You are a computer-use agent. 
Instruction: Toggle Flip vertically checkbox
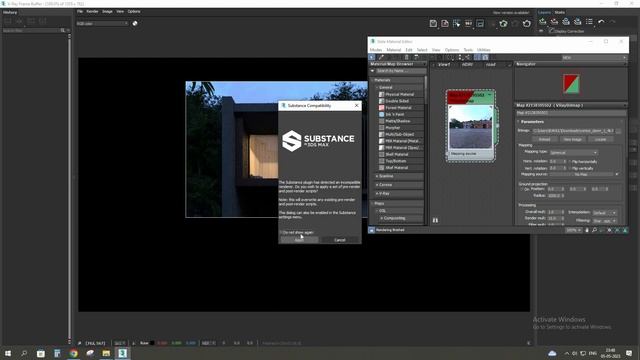pos(570,168)
